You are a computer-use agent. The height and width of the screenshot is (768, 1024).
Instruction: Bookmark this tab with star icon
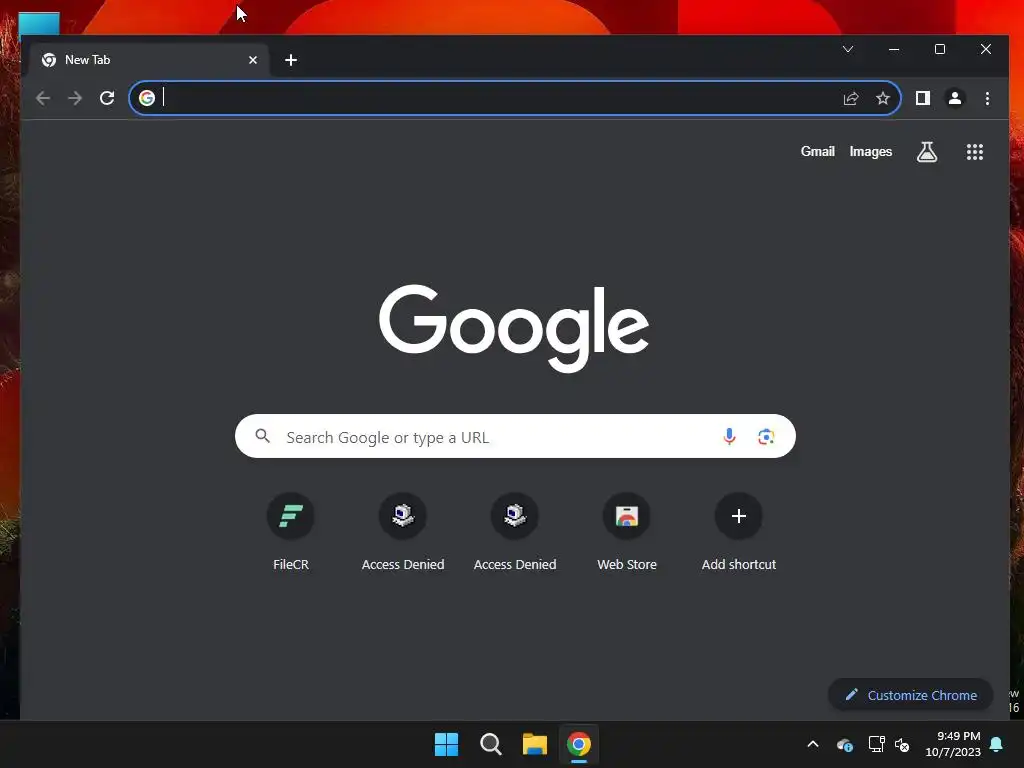click(x=883, y=99)
